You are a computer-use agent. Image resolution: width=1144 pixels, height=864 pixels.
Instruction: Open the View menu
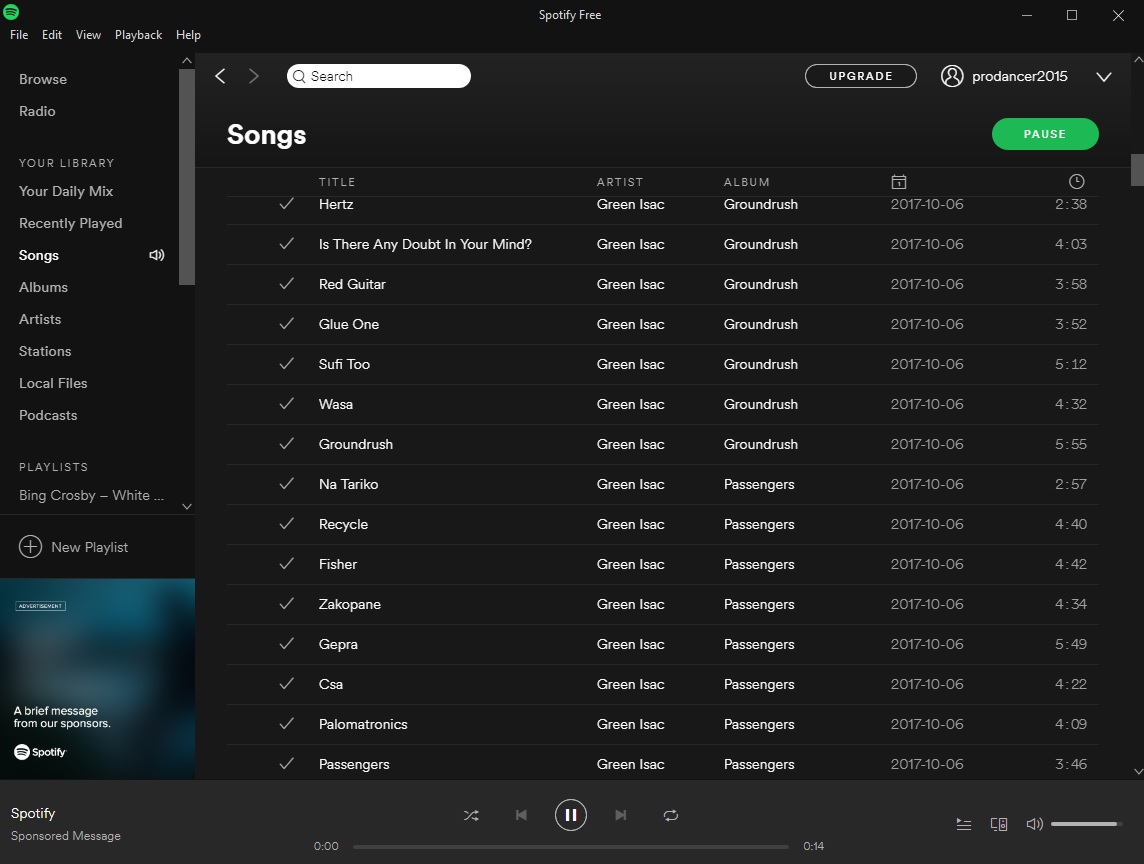click(x=88, y=34)
